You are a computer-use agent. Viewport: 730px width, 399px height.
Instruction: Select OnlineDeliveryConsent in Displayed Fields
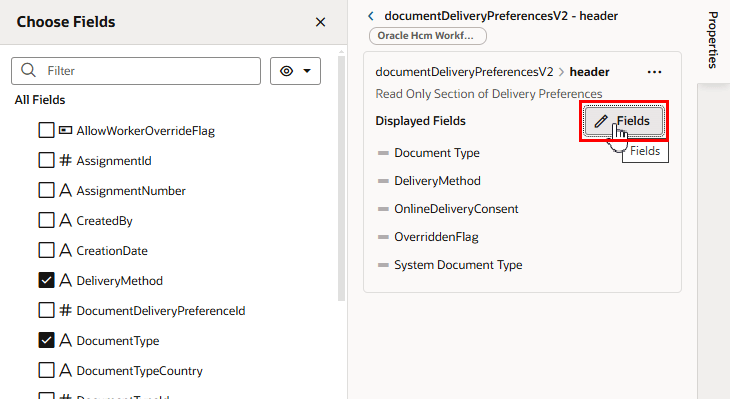pyautogui.click(x=456, y=209)
